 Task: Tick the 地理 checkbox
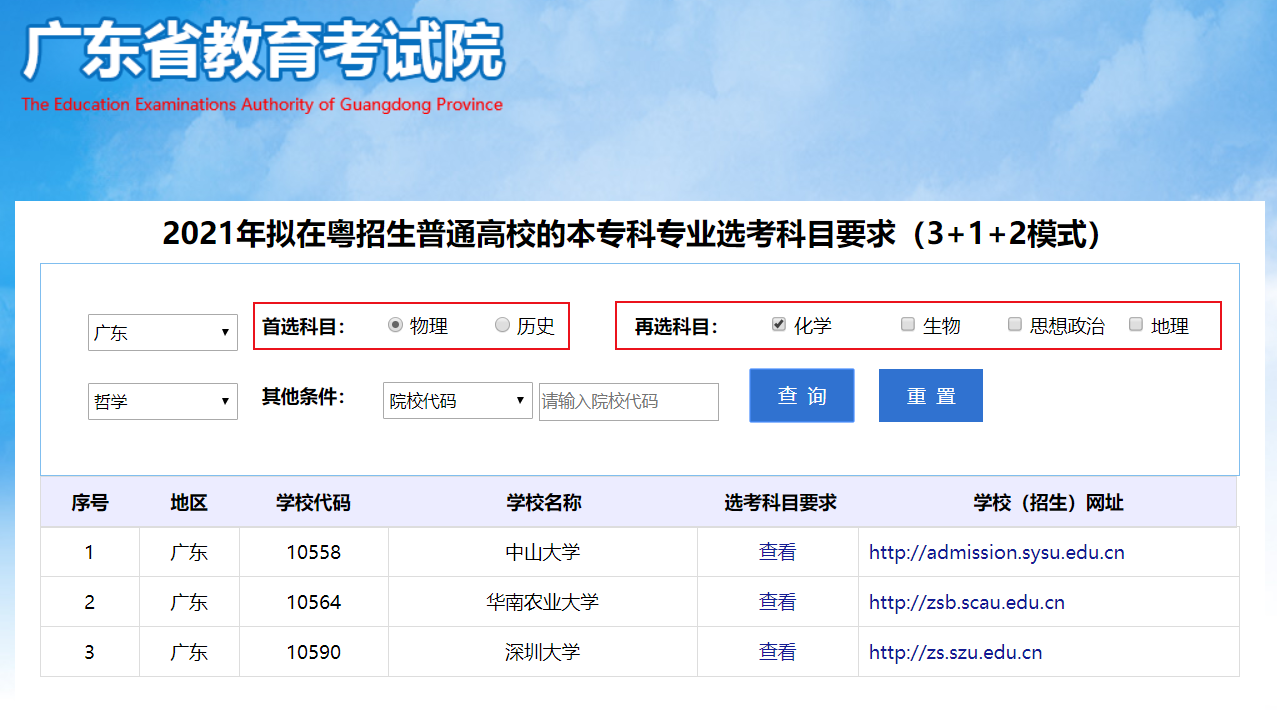[1135, 324]
